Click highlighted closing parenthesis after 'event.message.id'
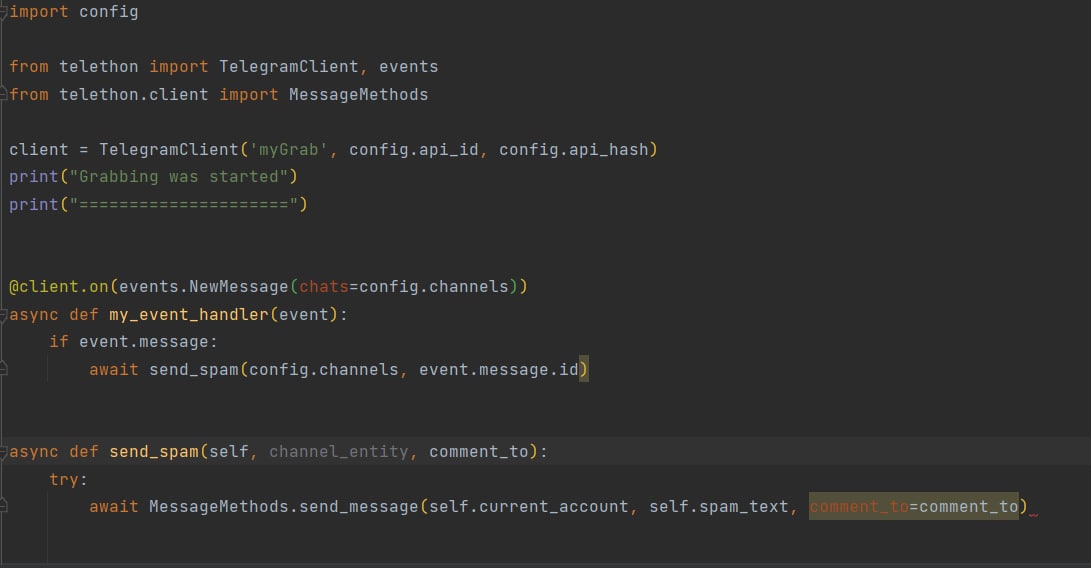This screenshot has height=568, width=1091. (x=584, y=370)
